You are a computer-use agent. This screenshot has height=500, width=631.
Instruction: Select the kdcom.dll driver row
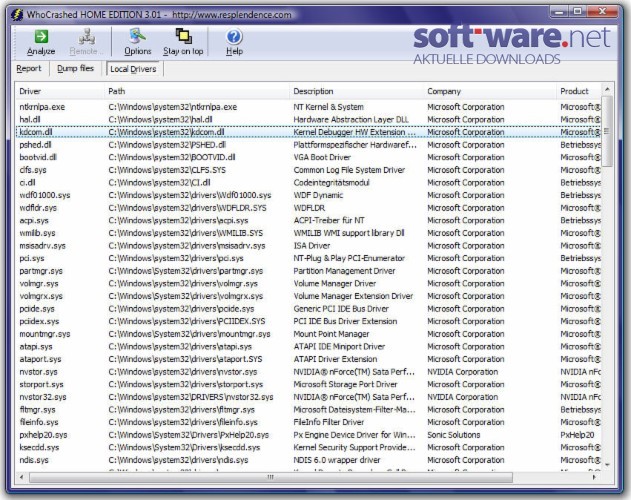[x=308, y=132]
